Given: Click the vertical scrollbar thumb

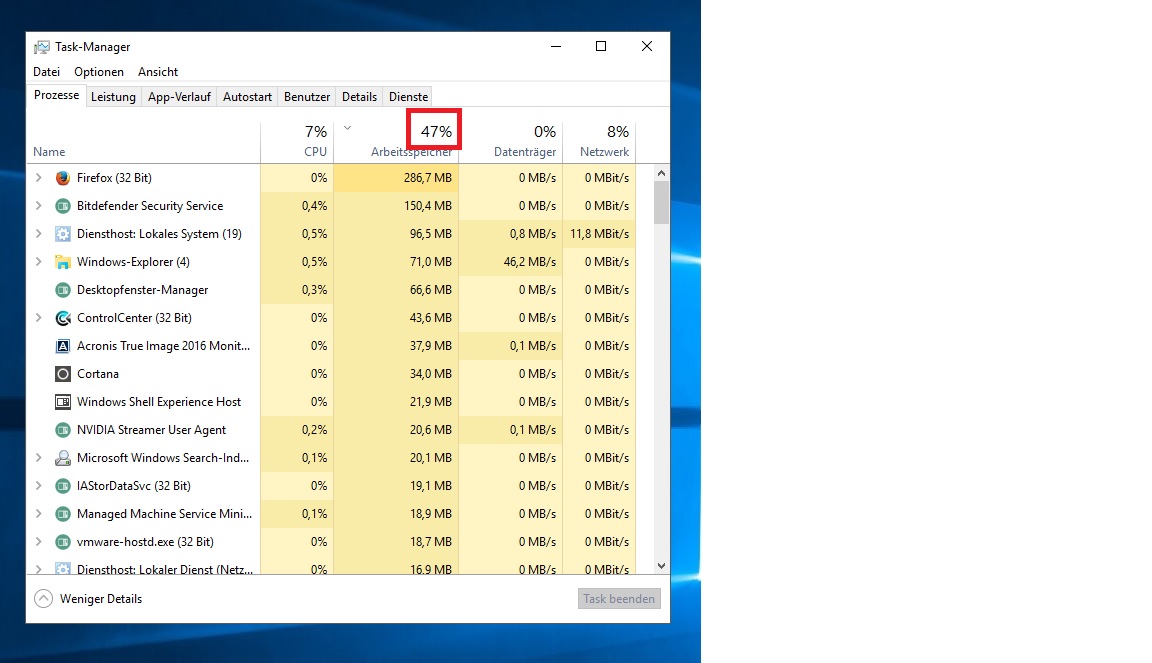Looking at the screenshot, I should tap(661, 202).
